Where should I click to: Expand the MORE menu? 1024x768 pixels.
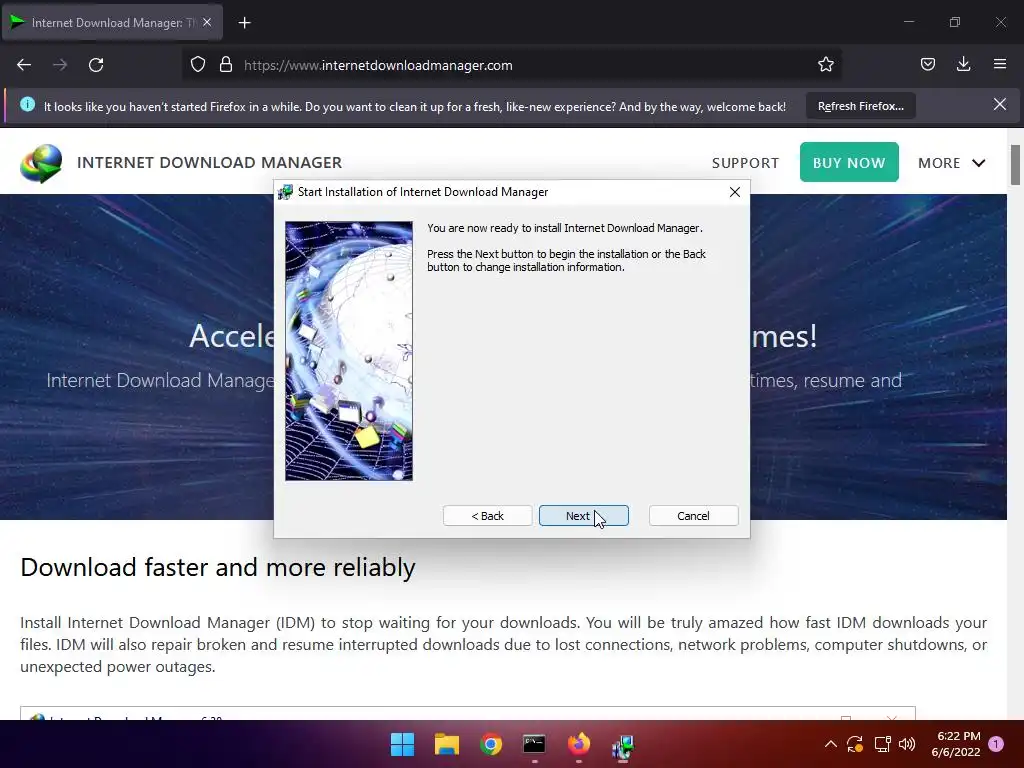(952, 163)
